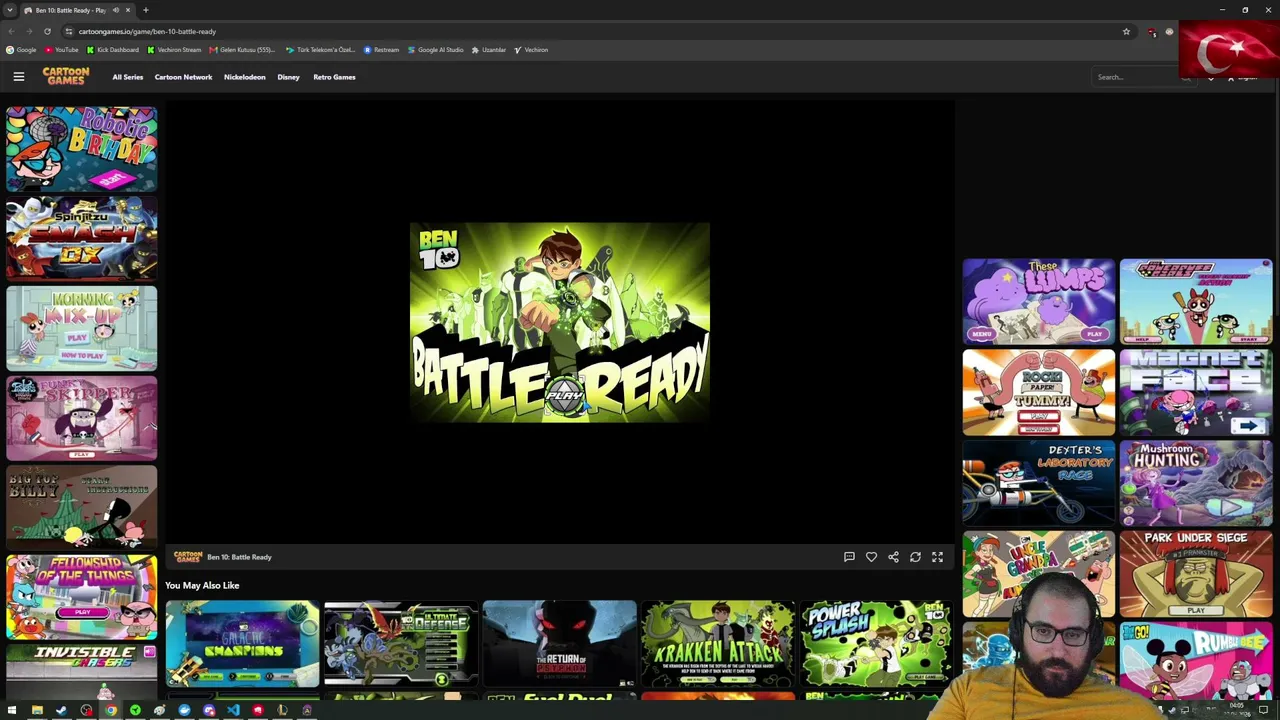The height and width of the screenshot is (720, 1280).
Task: Switch to Chrome in the taskbar
Action: click(111, 711)
